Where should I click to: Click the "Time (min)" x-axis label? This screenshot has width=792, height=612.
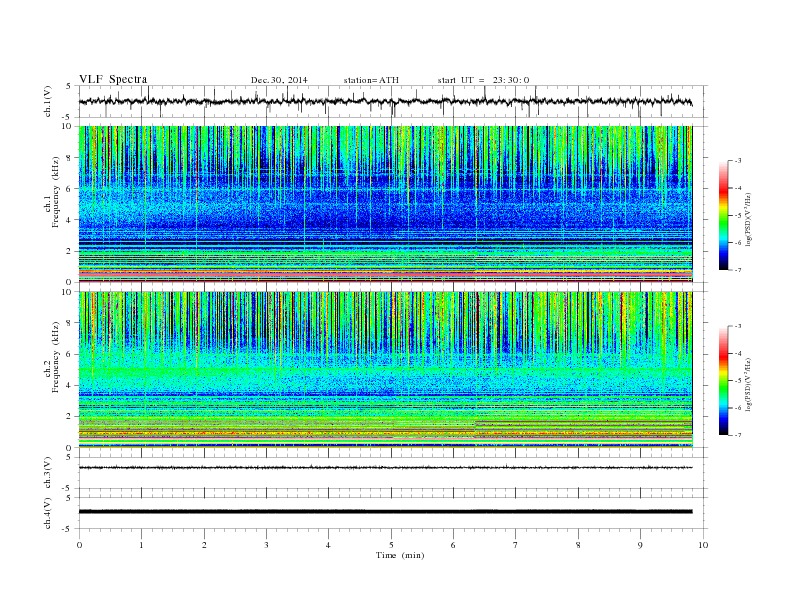pyautogui.click(x=400, y=555)
